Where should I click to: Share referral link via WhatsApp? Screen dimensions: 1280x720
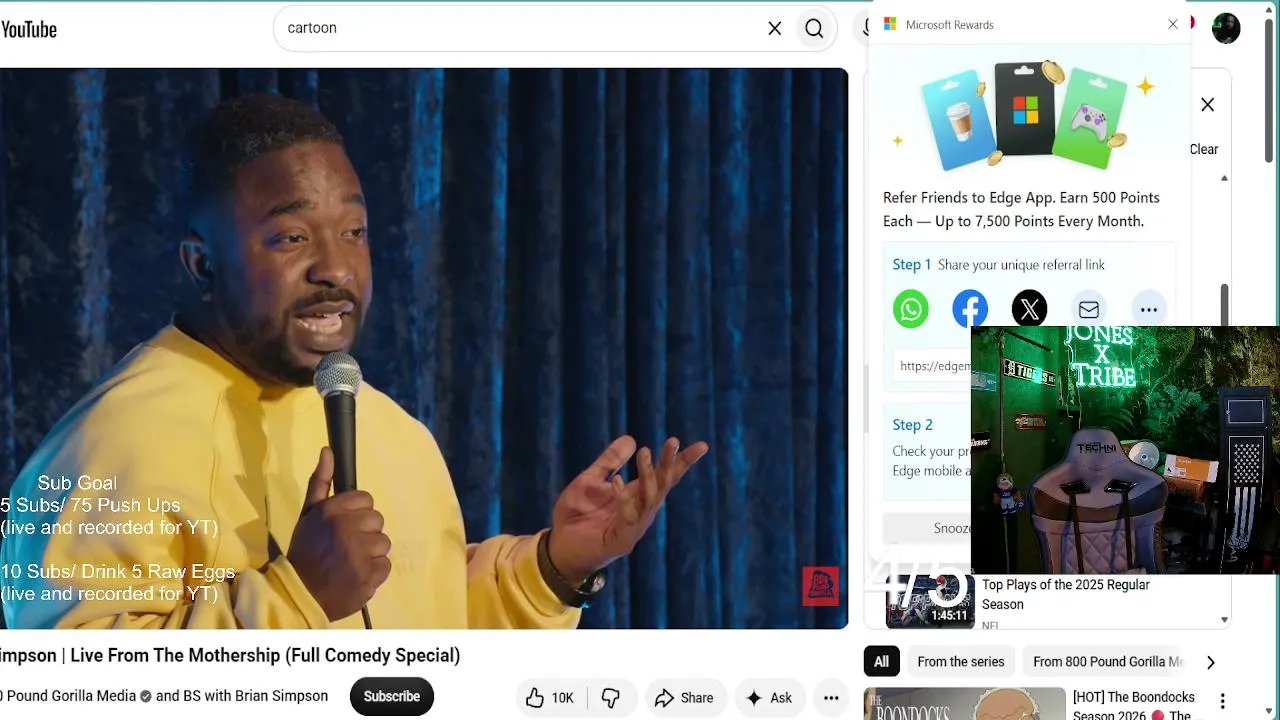[911, 309]
